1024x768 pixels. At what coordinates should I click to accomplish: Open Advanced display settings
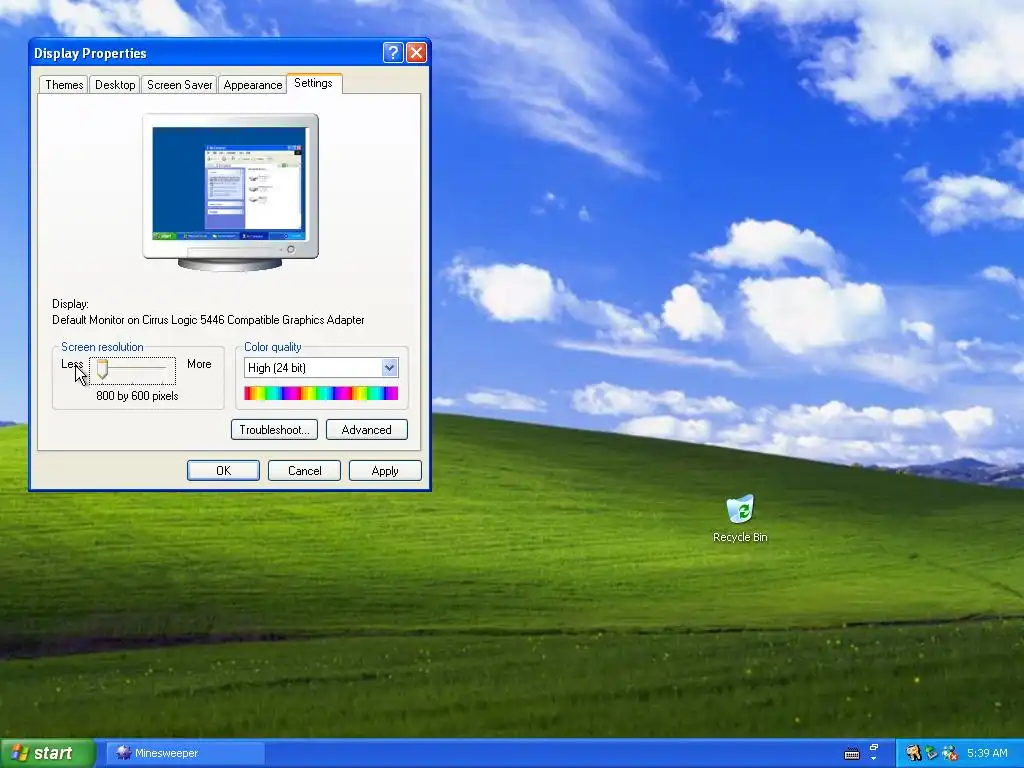pos(367,430)
